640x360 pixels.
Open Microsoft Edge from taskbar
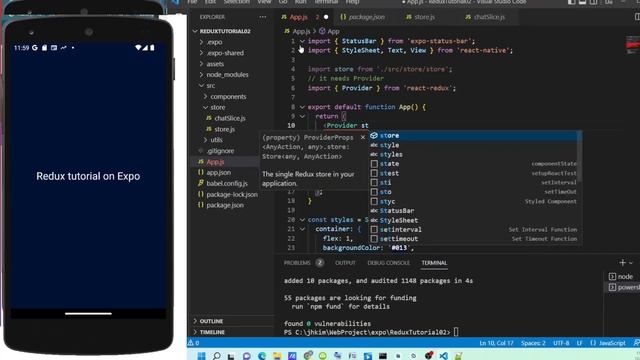262,356
